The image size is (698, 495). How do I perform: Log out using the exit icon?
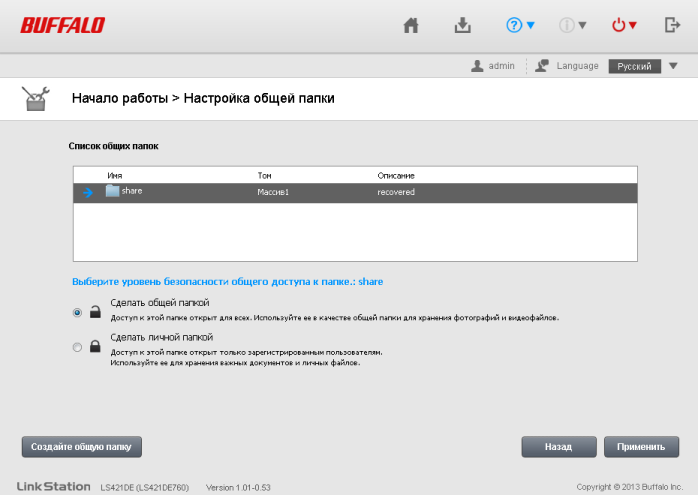pyautogui.click(x=672, y=25)
